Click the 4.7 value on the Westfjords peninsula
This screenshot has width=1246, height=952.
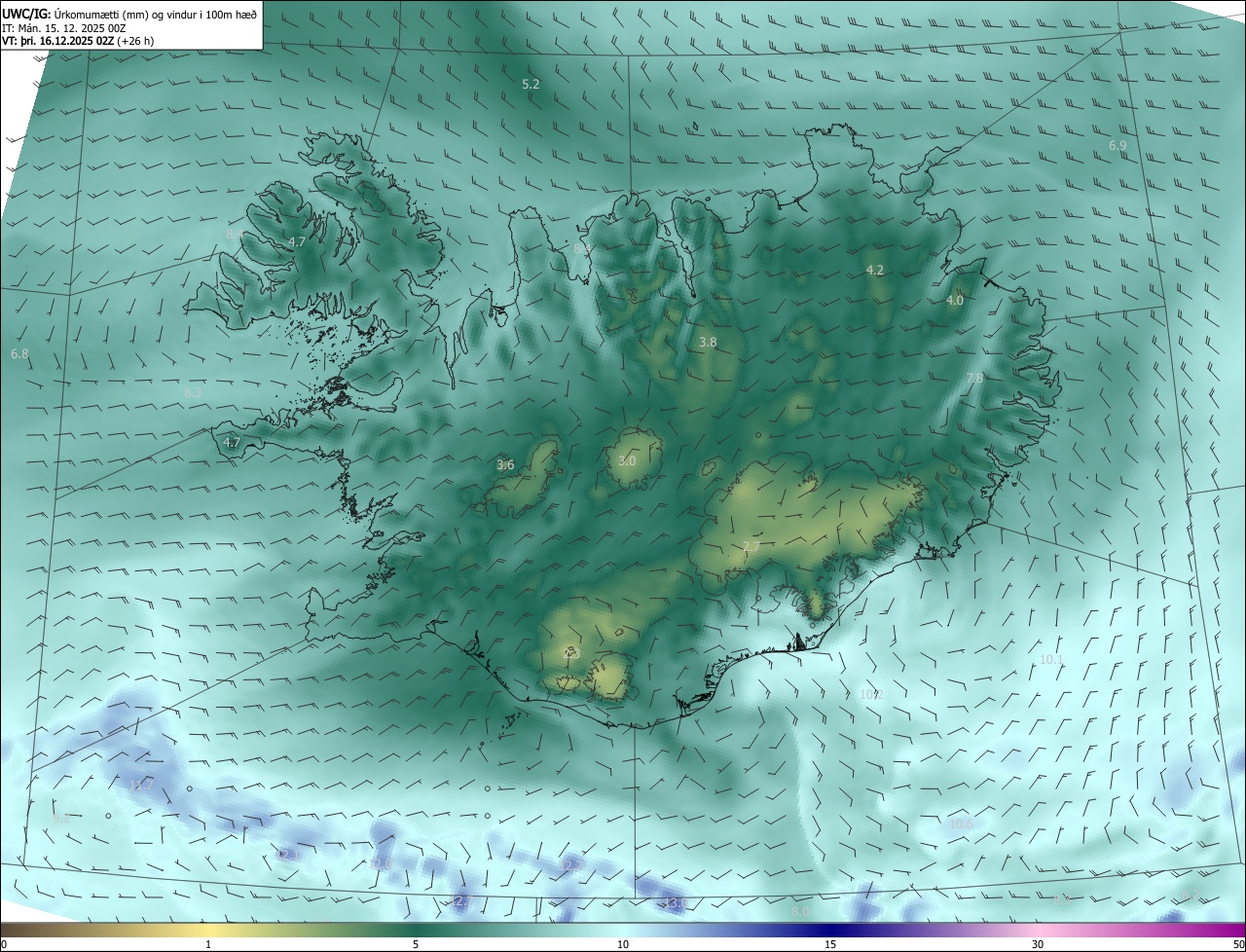(x=297, y=241)
